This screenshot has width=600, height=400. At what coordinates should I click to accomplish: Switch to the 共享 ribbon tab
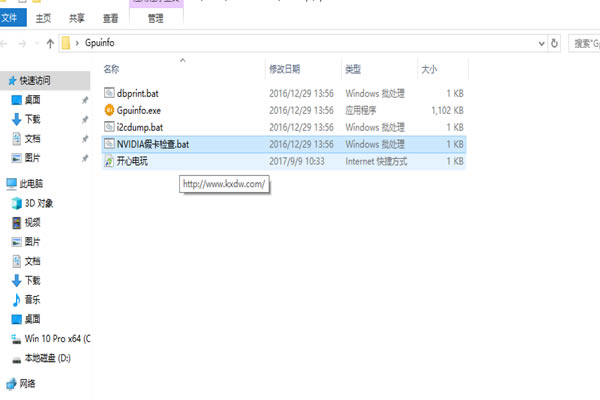coord(77,18)
